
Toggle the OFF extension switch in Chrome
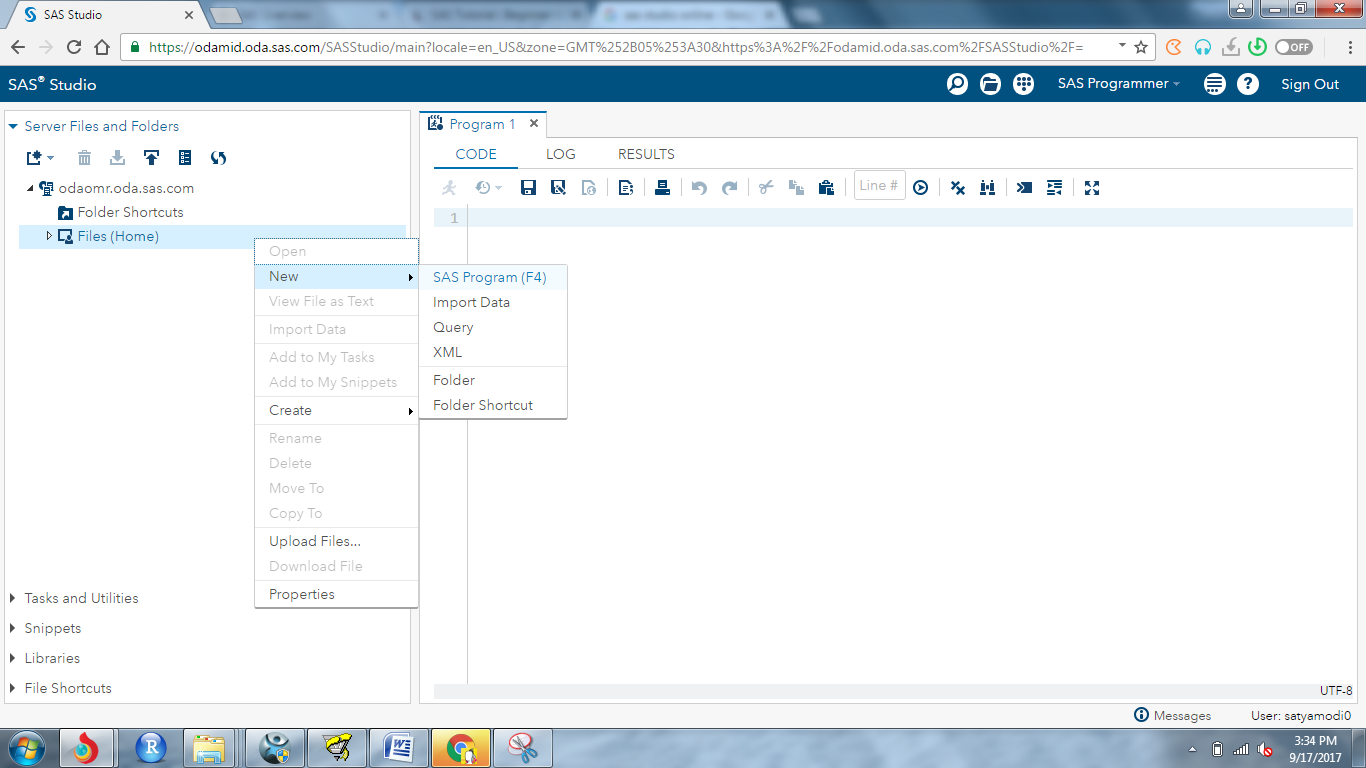[1294, 47]
